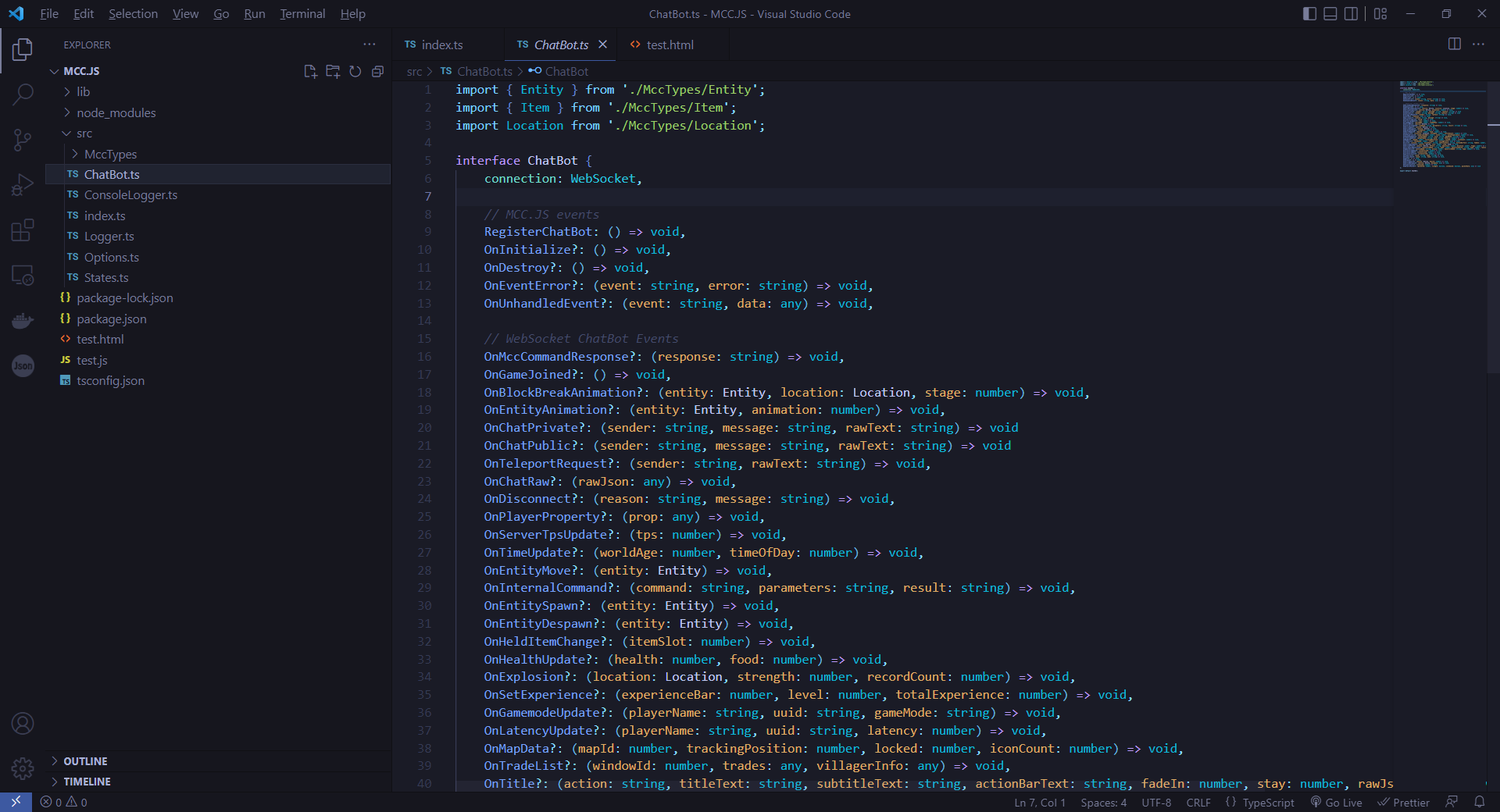Collapse all folders in Explorer

pyautogui.click(x=378, y=71)
